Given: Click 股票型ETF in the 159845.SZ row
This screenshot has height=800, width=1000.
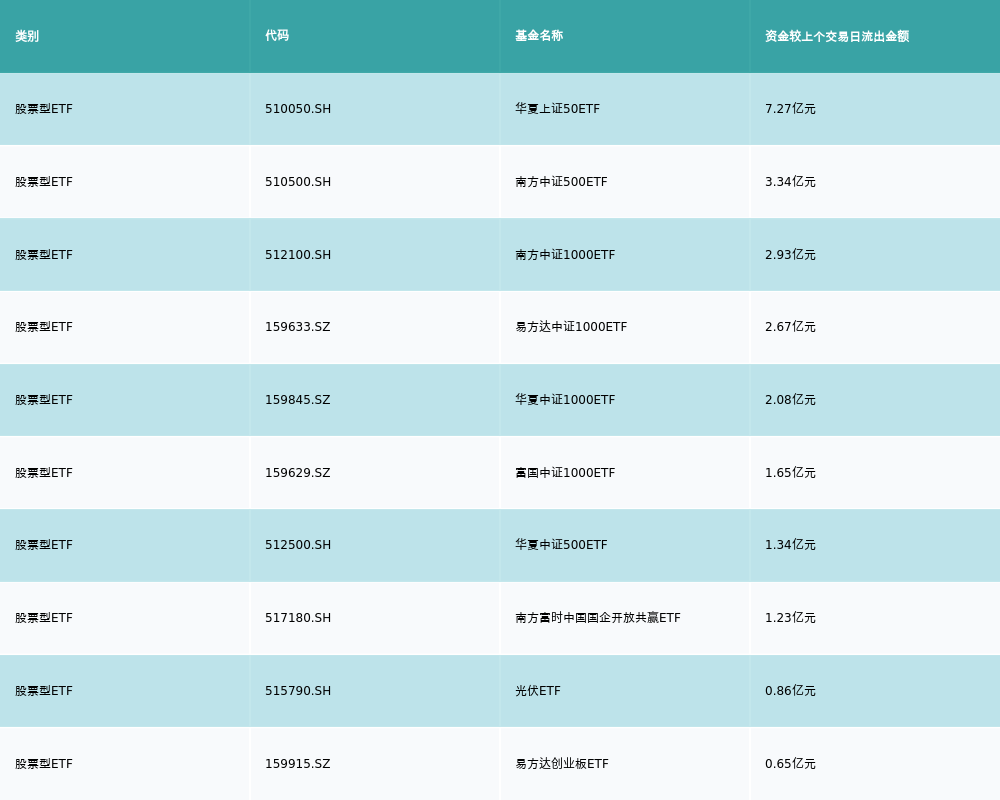Looking at the screenshot, I should [44, 400].
